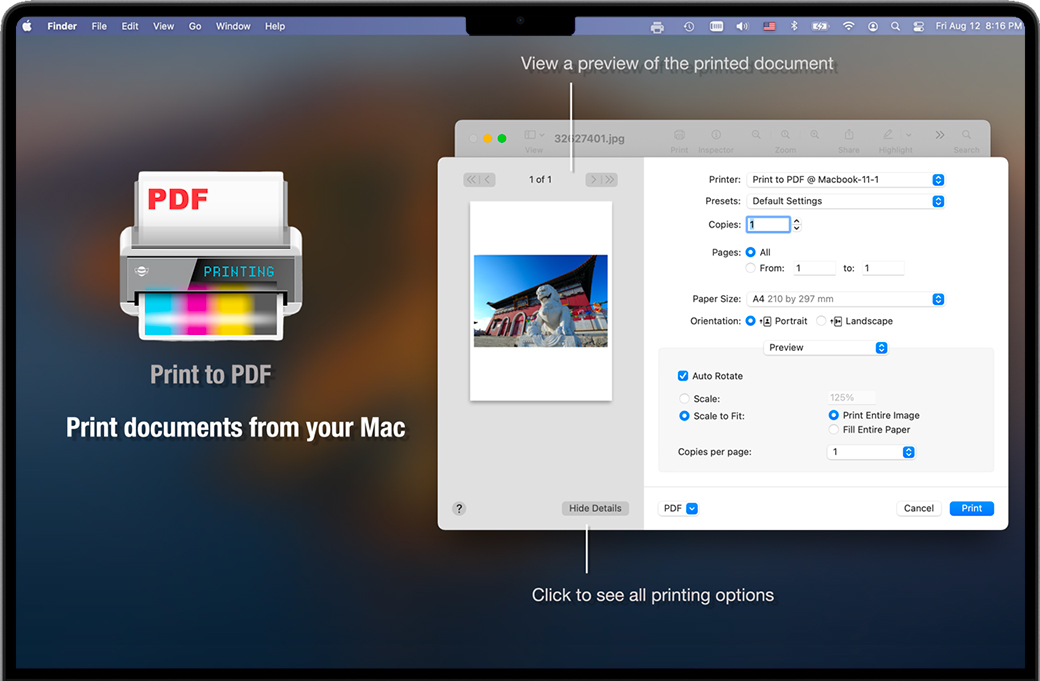The width and height of the screenshot is (1040, 681).
Task: Open the Edit menu
Action: click(130, 26)
